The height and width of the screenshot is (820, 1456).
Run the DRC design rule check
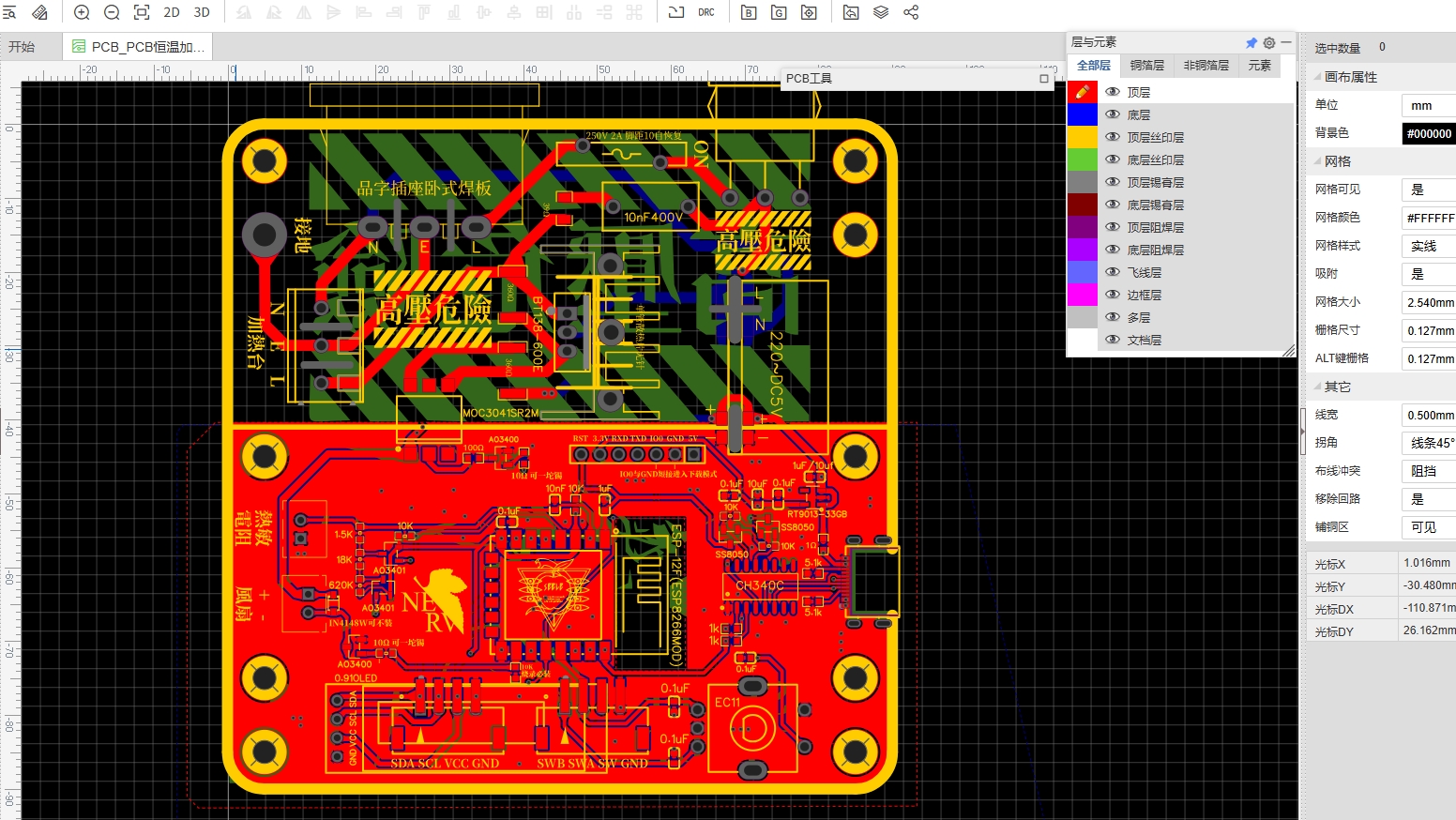pos(706,12)
